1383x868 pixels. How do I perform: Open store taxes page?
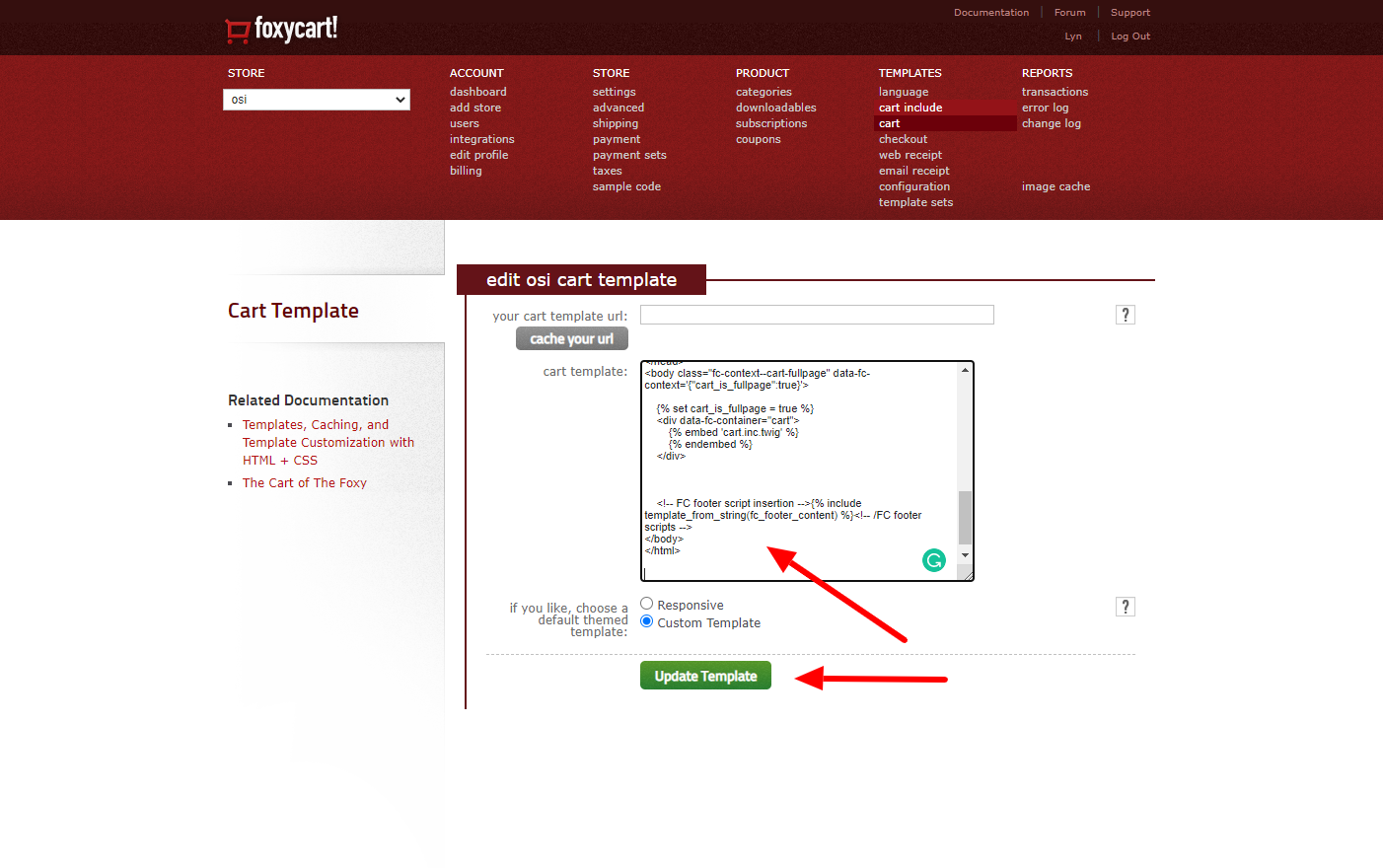[608, 171]
